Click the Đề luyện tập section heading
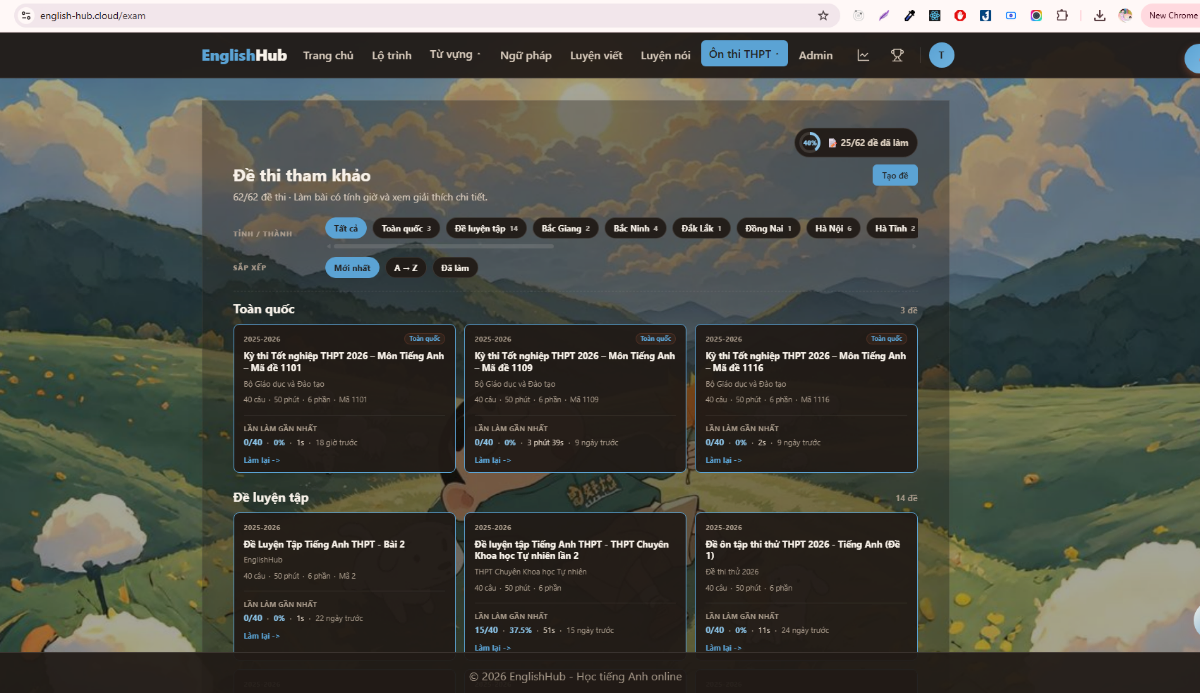Screen dimensions: 1200x693 coord(271,497)
